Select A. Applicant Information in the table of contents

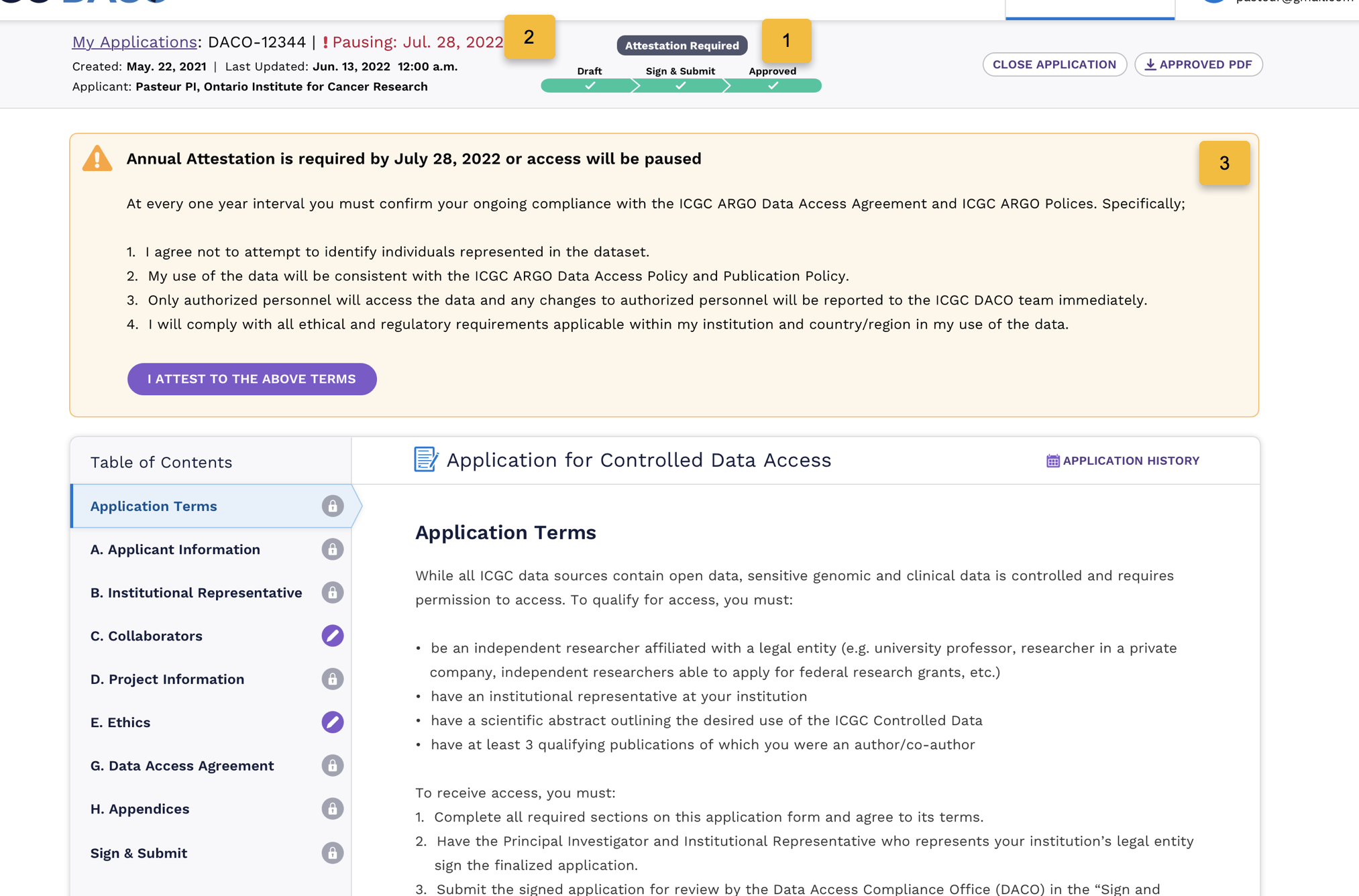coord(175,549)
